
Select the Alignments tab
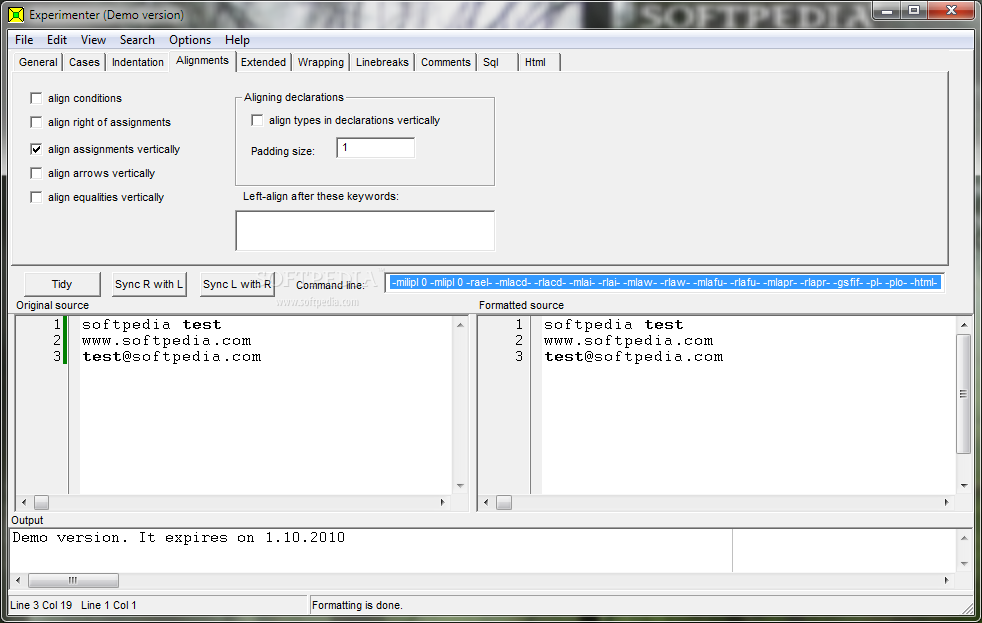[202, 61]
